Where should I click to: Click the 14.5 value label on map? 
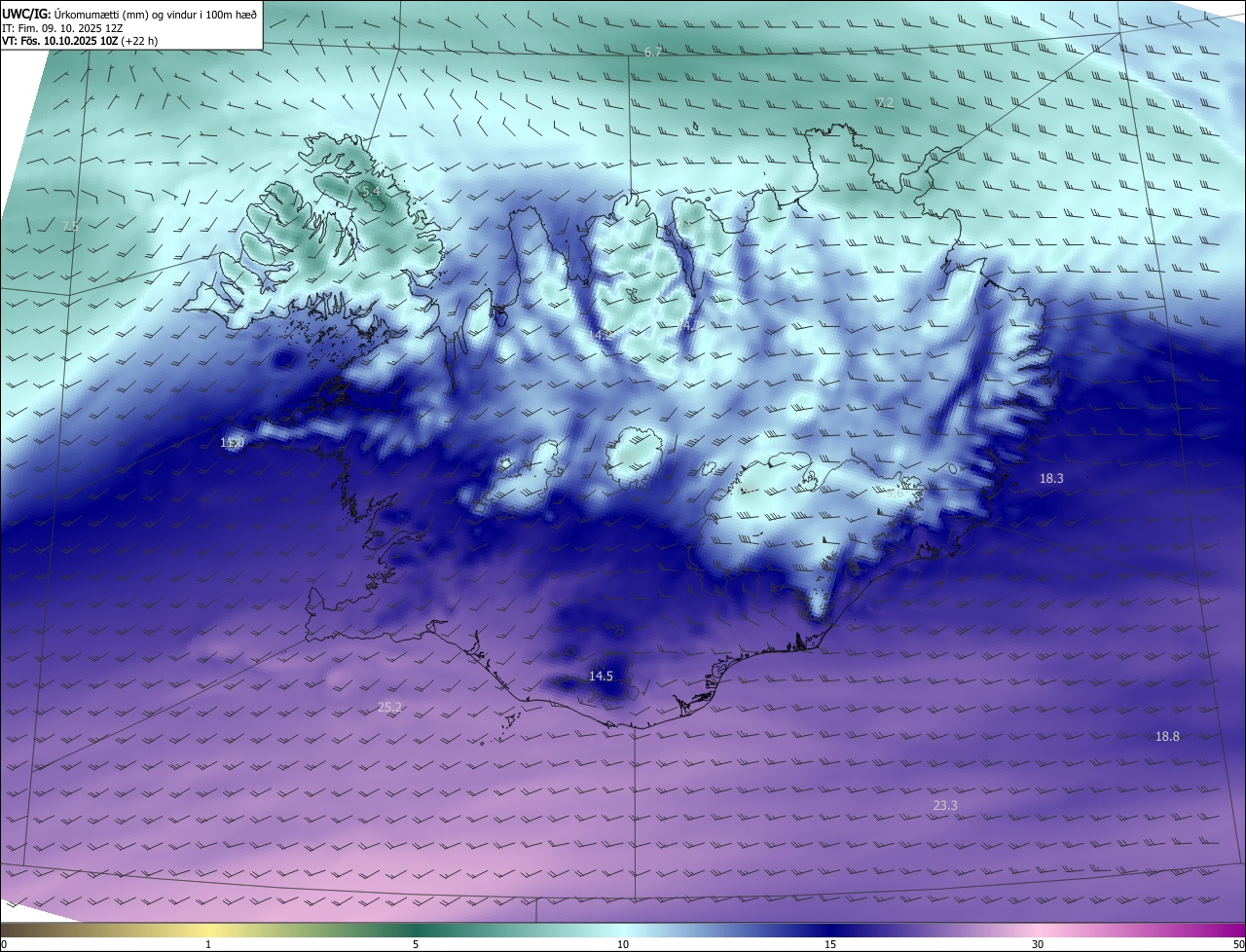tap(601, 676)
